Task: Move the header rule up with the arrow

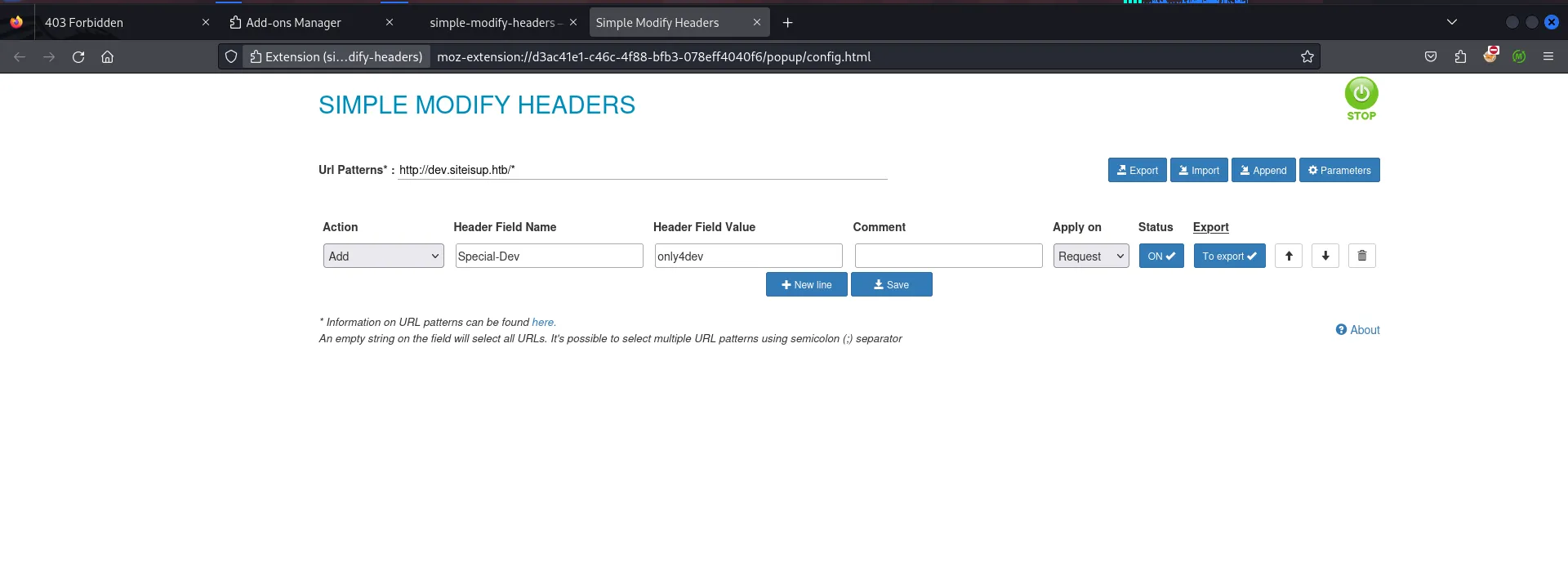Action: click(1289, 256)
